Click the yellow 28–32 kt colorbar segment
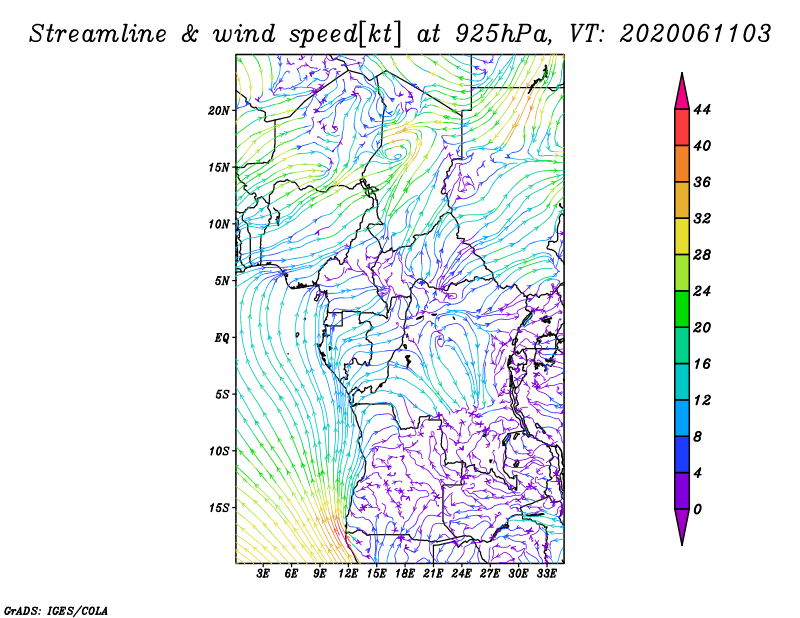The width and height of the screenshot is (800, 618). (682, 237)
